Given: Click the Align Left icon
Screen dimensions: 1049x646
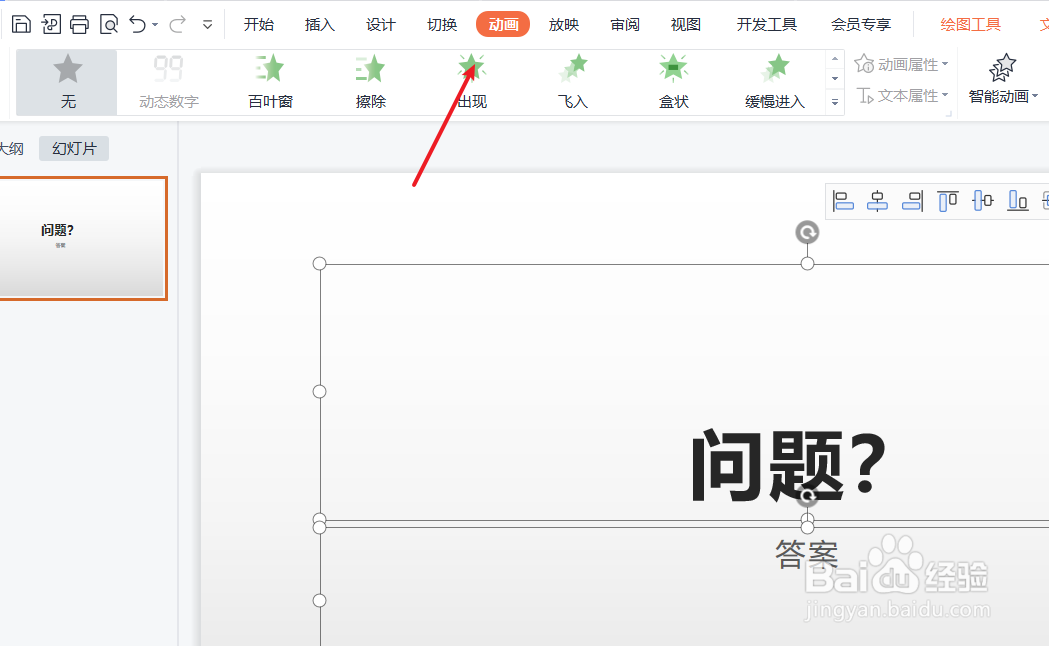Looking at the screenshot, I should tap(843, 201).
